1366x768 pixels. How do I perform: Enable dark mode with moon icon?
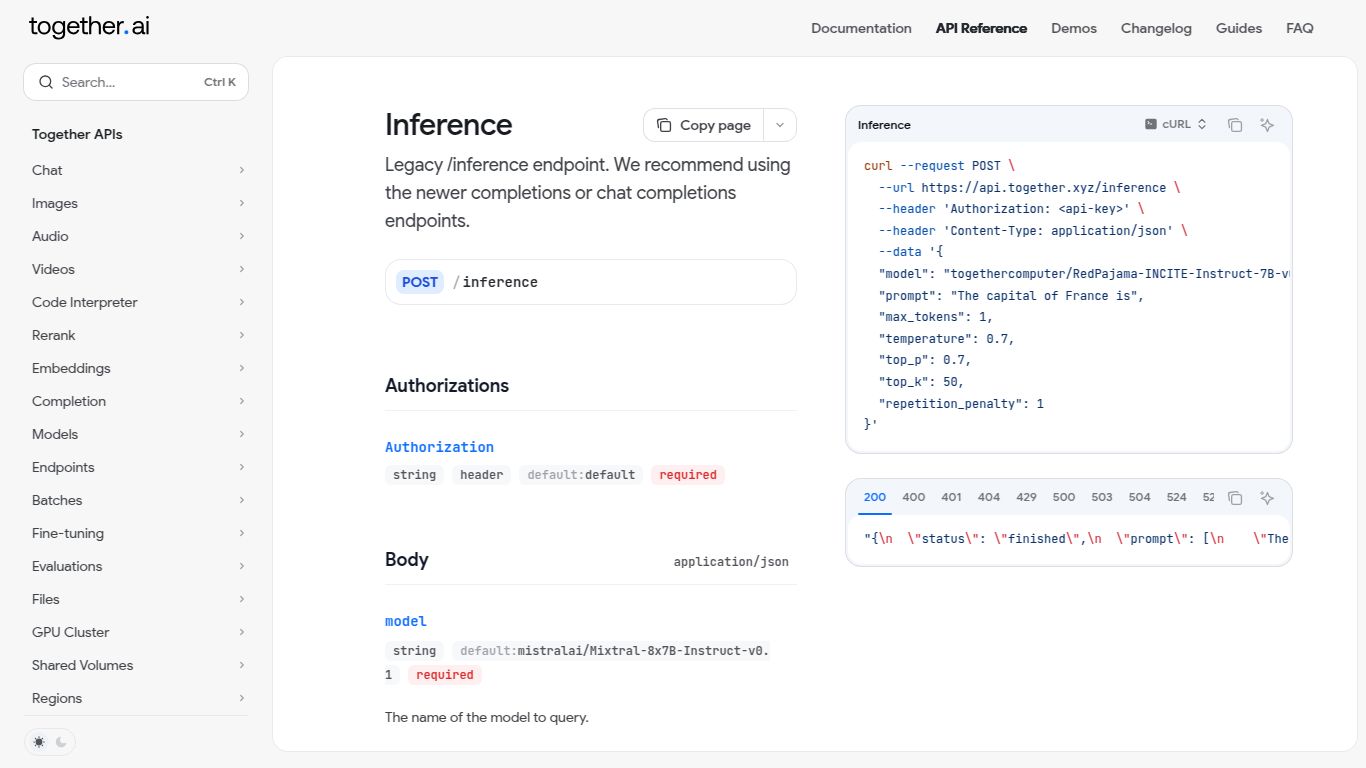pos(61,742)
